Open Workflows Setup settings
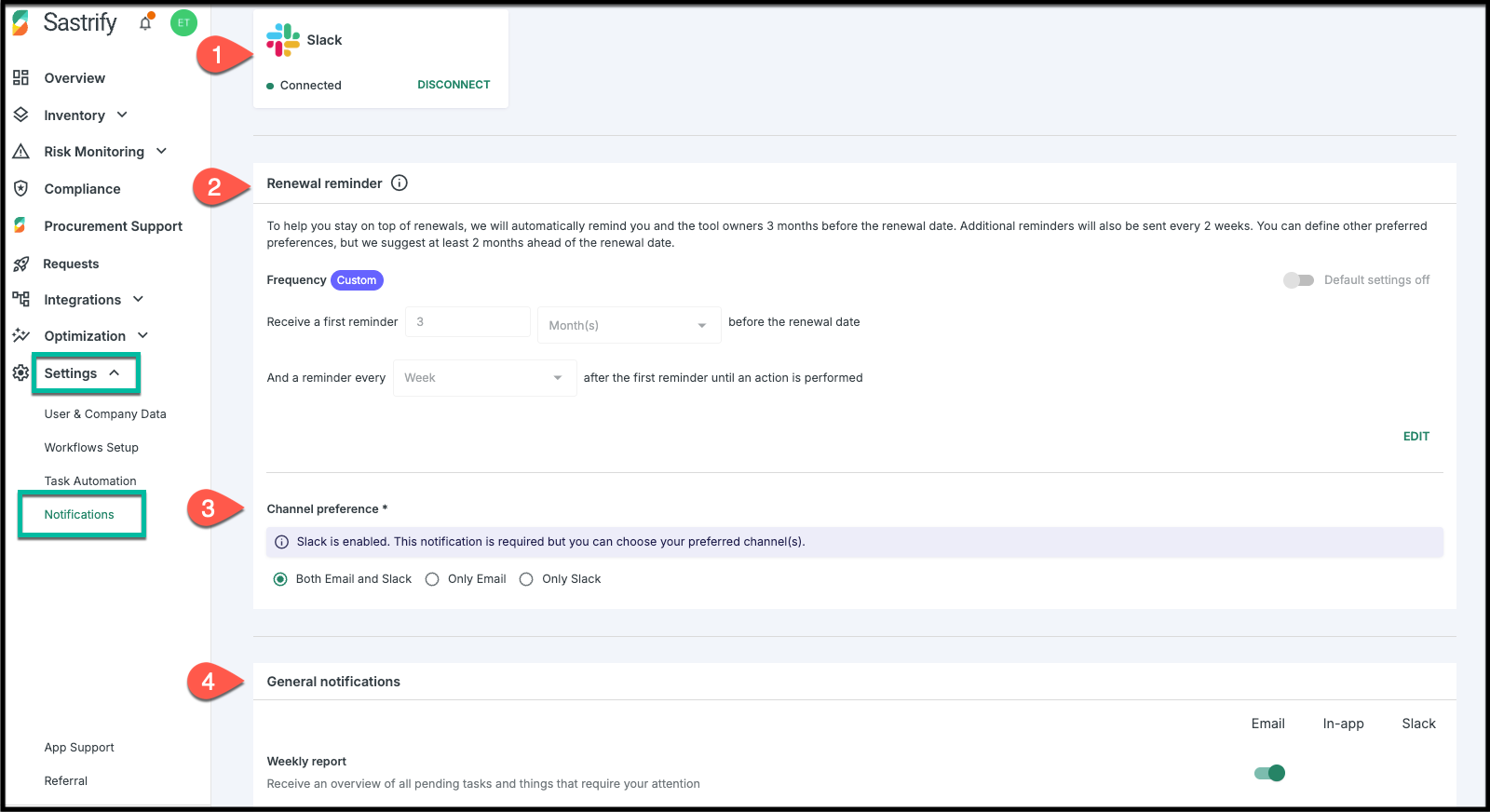This screenshot has width=1490, height=812. [x=91, y=448]
